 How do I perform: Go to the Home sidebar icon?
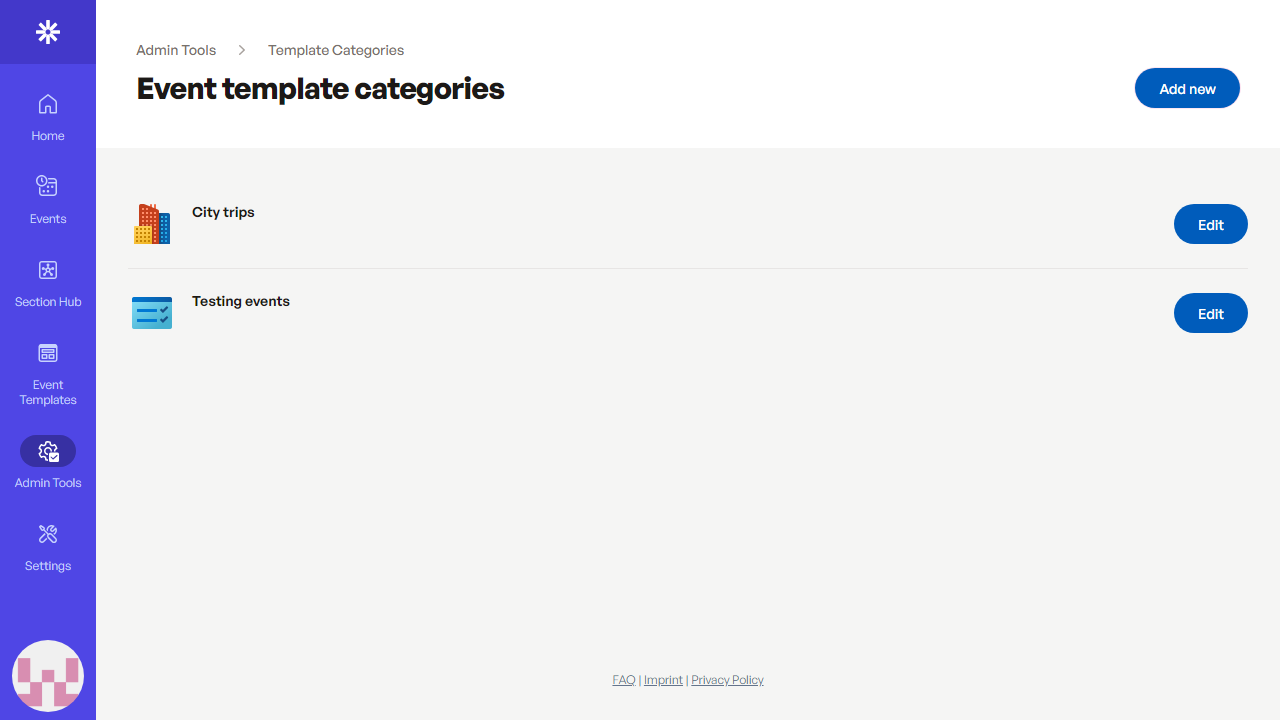tap(48, 105)
